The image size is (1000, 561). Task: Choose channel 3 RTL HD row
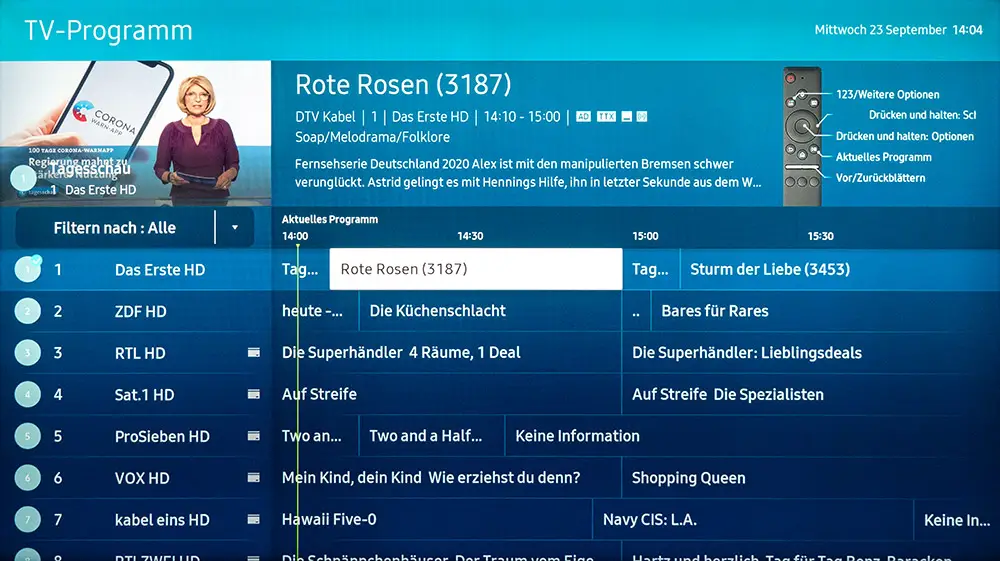pos(135,353)
